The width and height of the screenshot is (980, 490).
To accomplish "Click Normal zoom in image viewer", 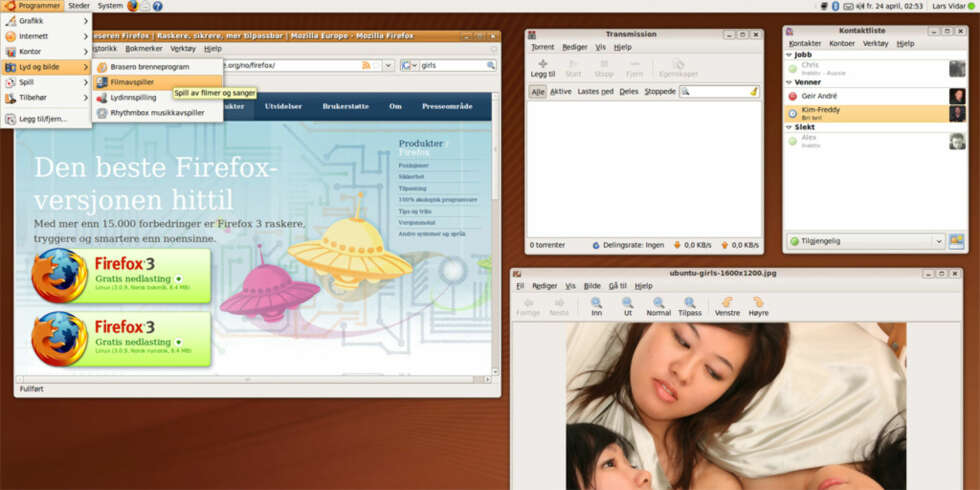I will click(x=658, y=306).
